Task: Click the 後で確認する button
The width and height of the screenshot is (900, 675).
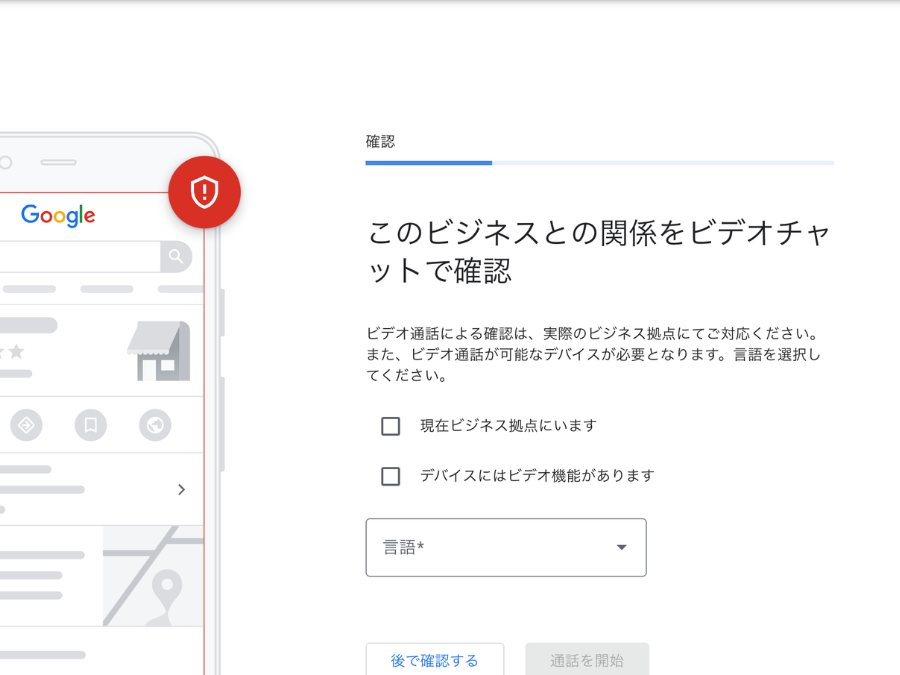Action: (x=434, y=660)
